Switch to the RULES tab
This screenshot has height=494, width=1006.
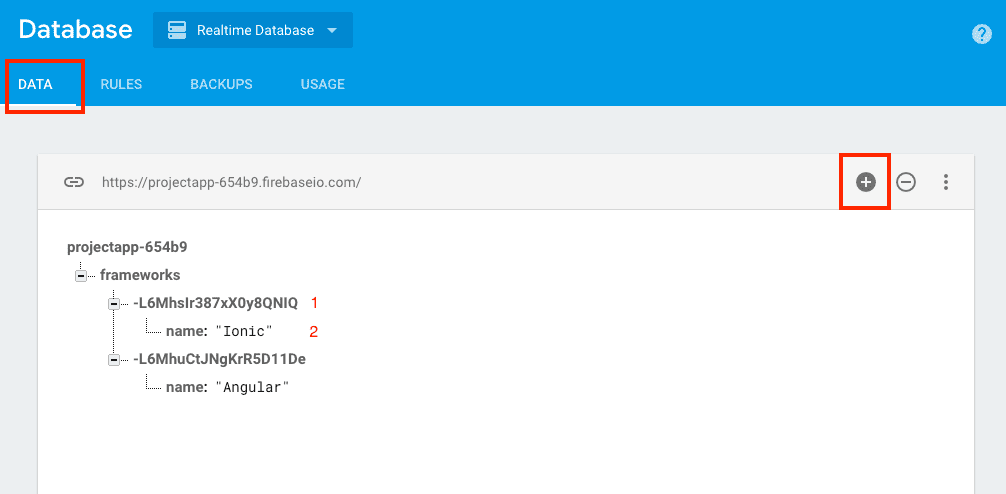(x=121, y=84)
